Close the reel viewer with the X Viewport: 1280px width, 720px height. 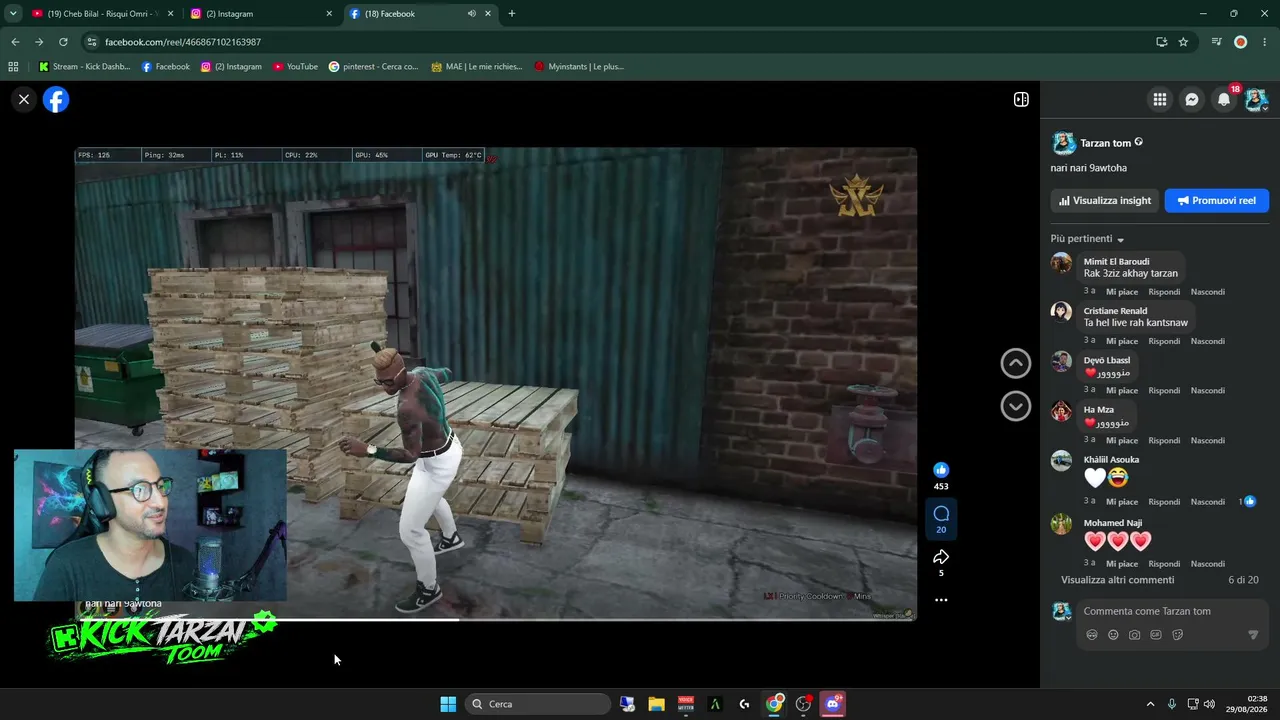coord(24,99)
